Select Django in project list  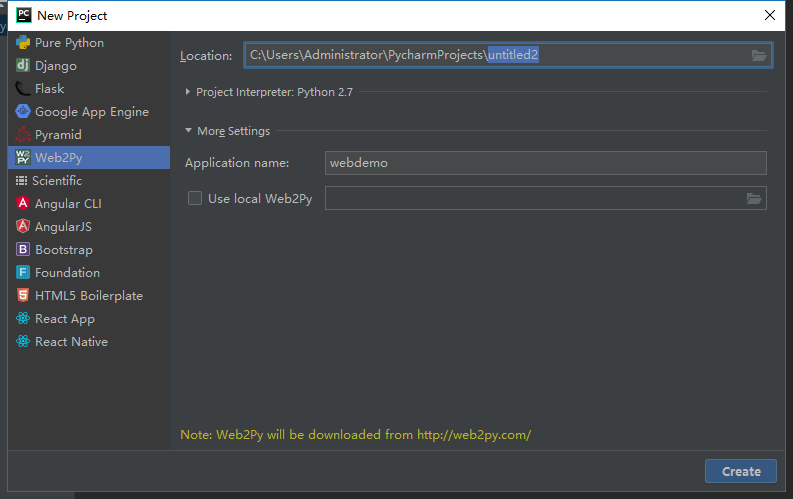pyautogui.click(x=56, y=66)
